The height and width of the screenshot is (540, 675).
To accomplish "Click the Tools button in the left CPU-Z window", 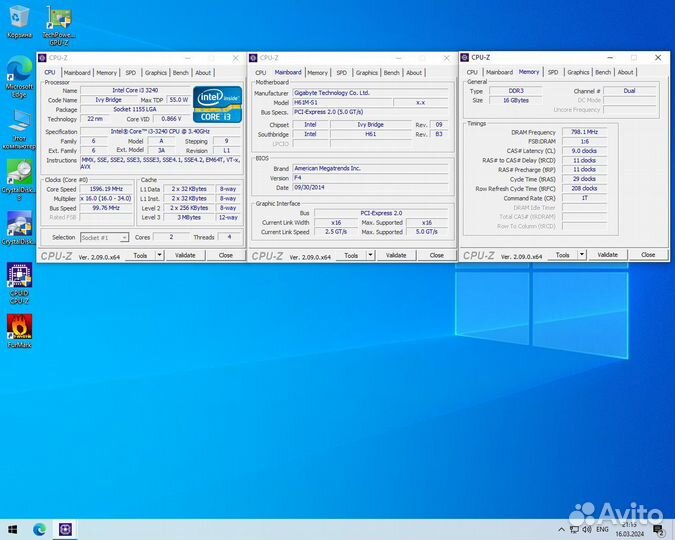I will [140, 255].
